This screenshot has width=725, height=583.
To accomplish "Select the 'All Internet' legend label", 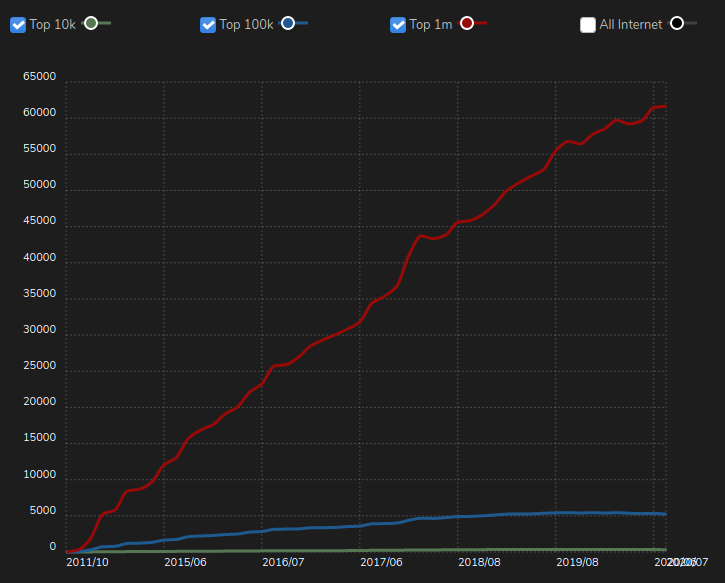I will pos(631,25).
